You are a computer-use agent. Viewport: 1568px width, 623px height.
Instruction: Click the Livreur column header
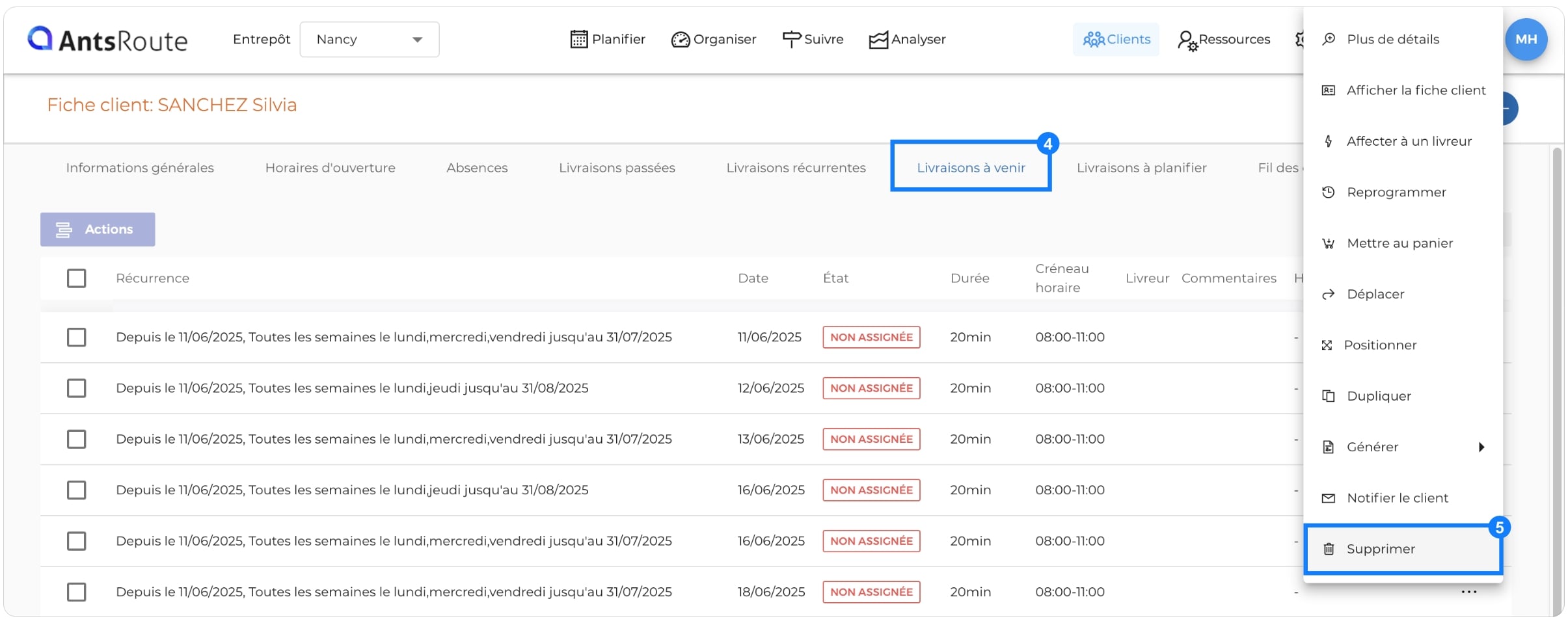(1147, 278)
